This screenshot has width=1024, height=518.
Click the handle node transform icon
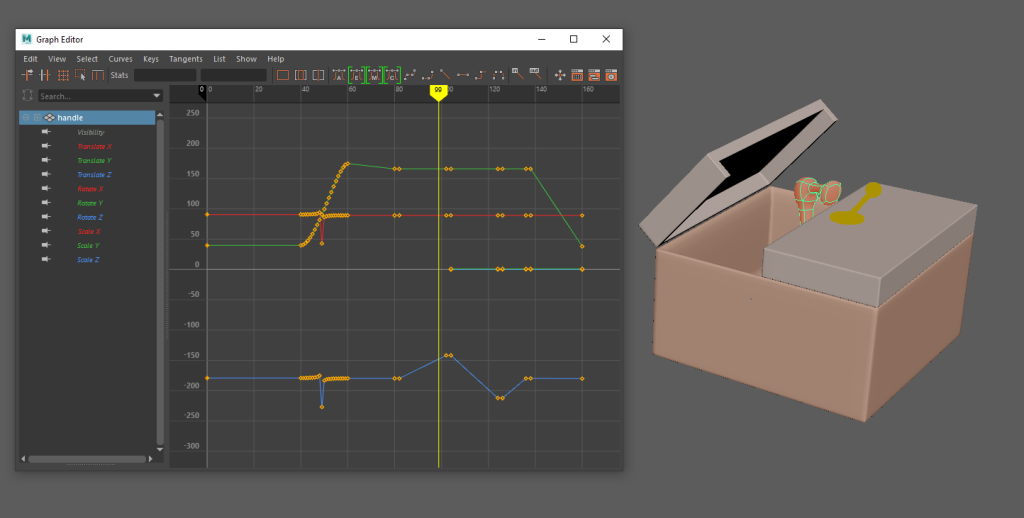point(49,118)
